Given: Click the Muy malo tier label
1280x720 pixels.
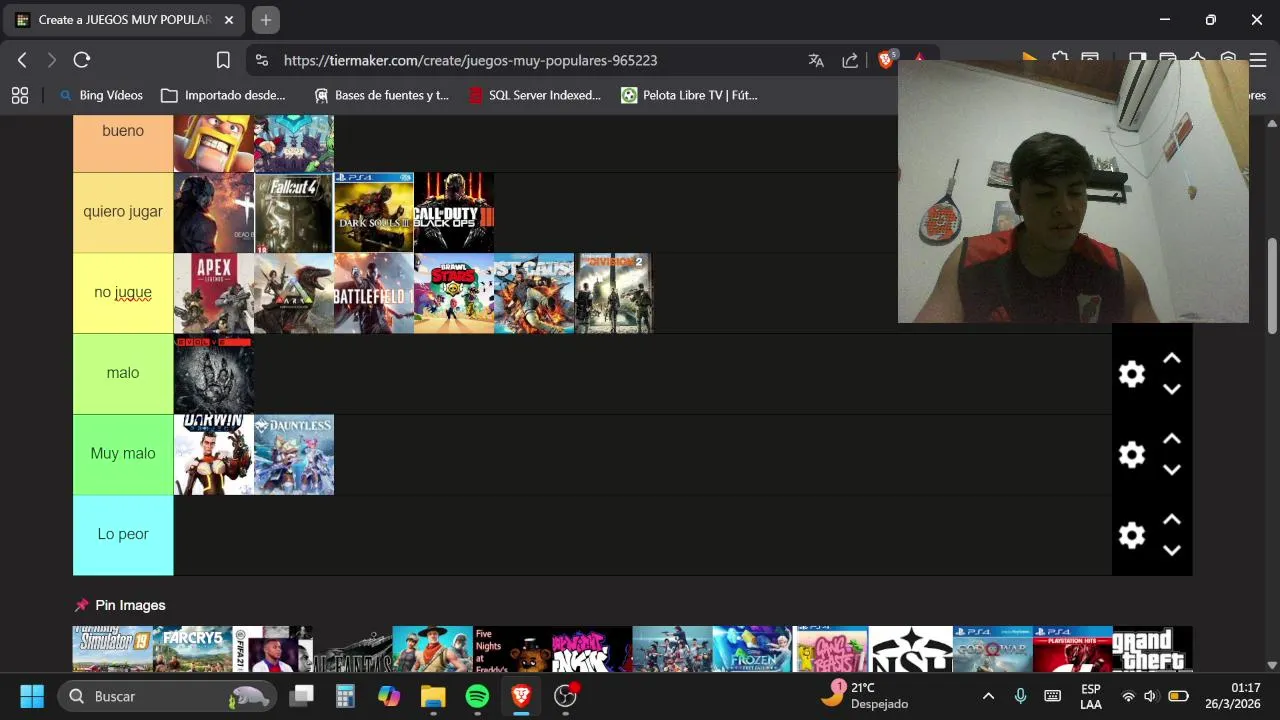Looking at the screenshot, I should click(x=123, y=455).
